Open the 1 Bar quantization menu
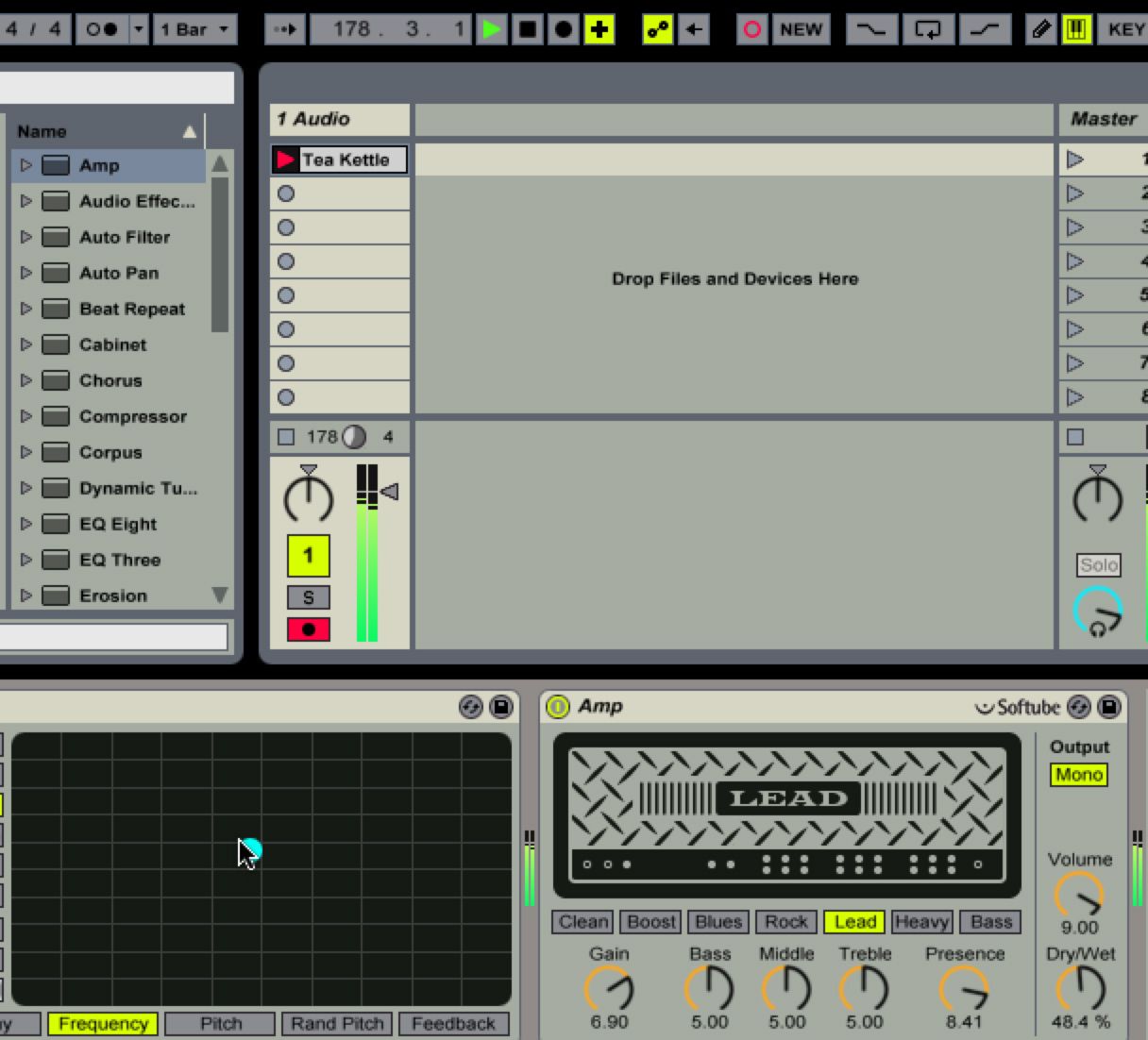The height and width of the screenshot is (1040, 1148). pos(194,29)
